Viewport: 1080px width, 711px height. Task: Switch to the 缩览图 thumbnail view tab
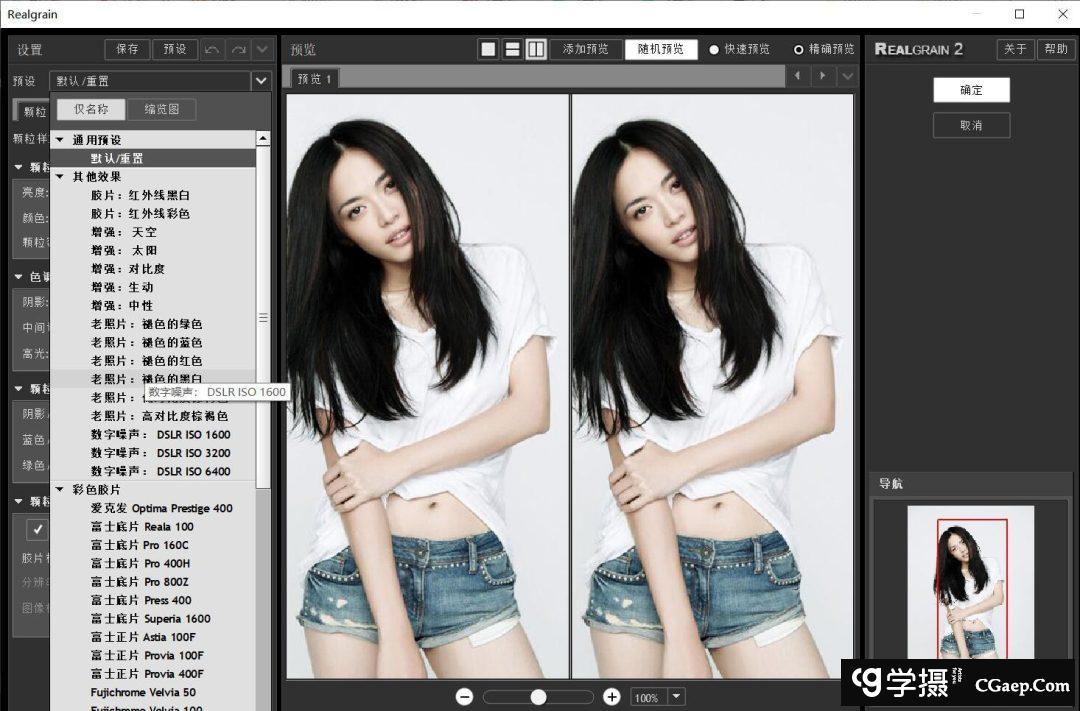pyautogui.click(x=161, y=109)
